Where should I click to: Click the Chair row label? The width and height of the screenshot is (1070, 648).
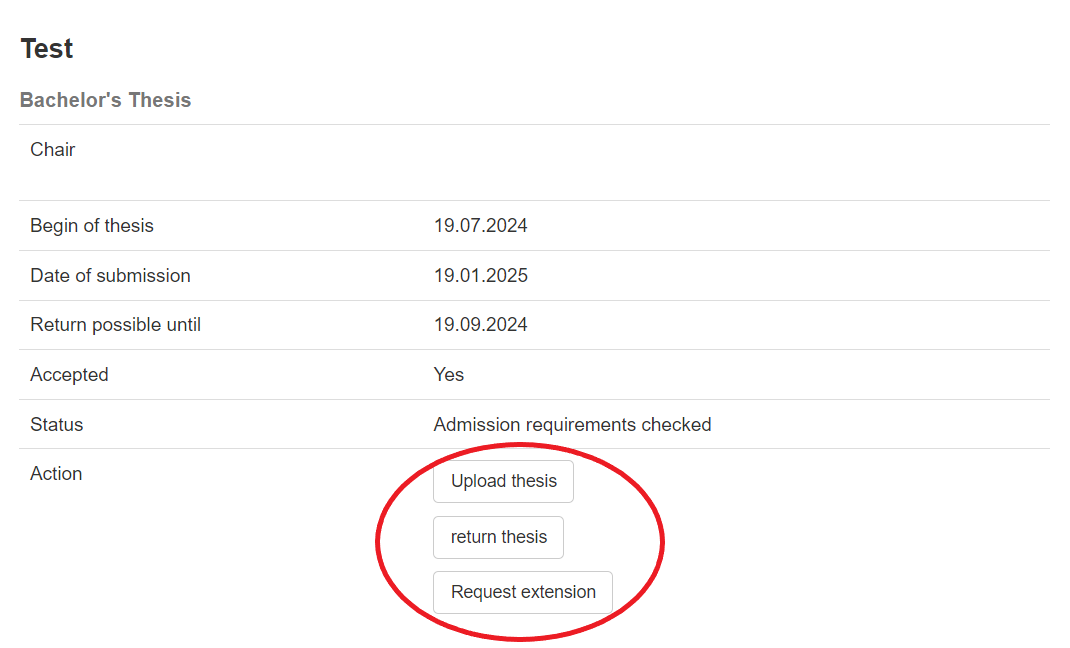coord(53,150)
